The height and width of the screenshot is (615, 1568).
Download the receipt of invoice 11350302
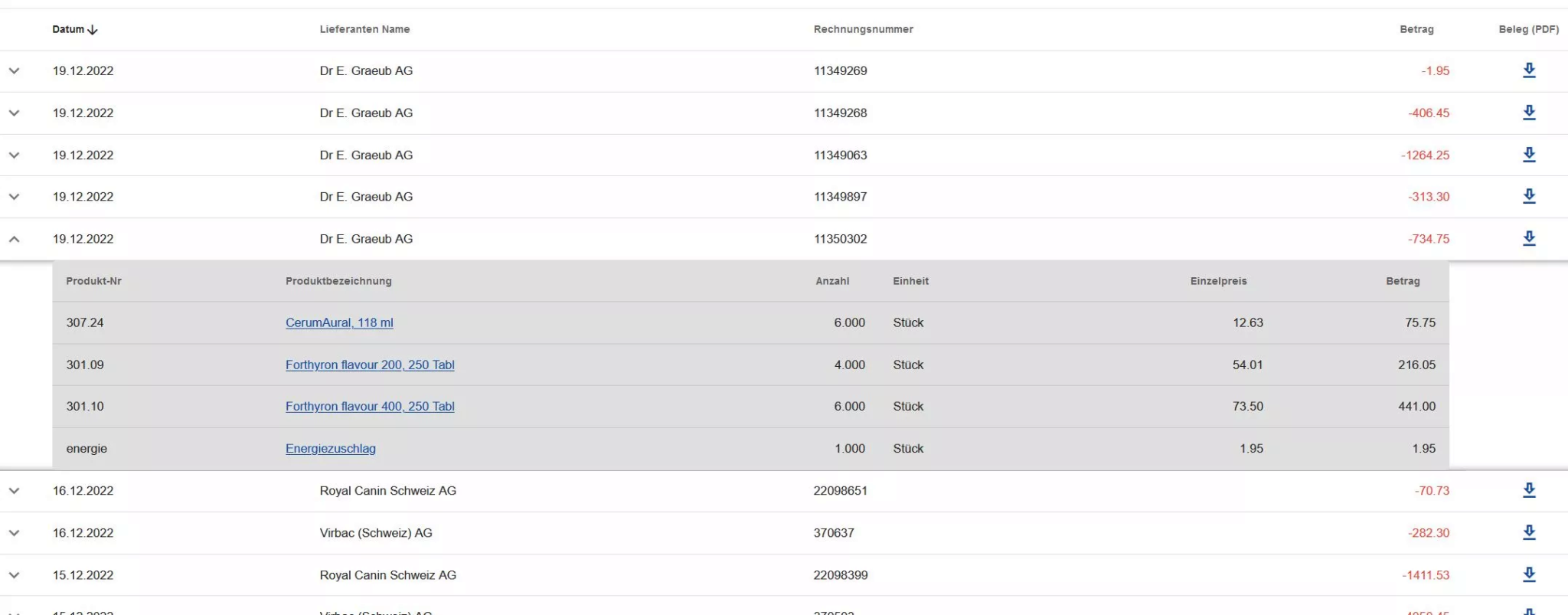pos(1528,237)
